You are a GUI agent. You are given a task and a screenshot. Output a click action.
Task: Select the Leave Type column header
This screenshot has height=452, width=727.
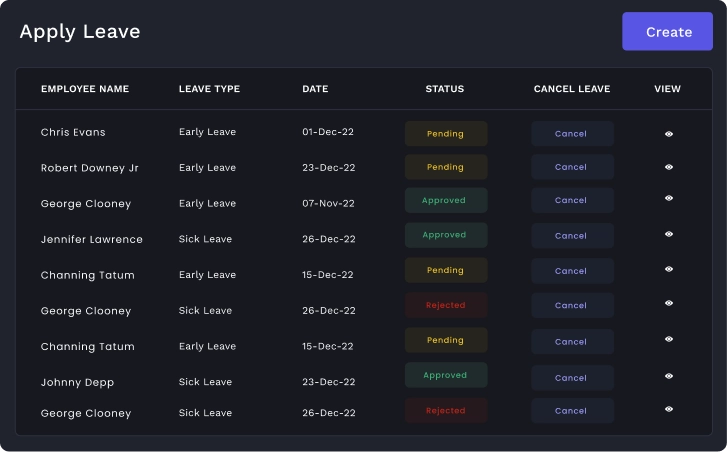209,89
